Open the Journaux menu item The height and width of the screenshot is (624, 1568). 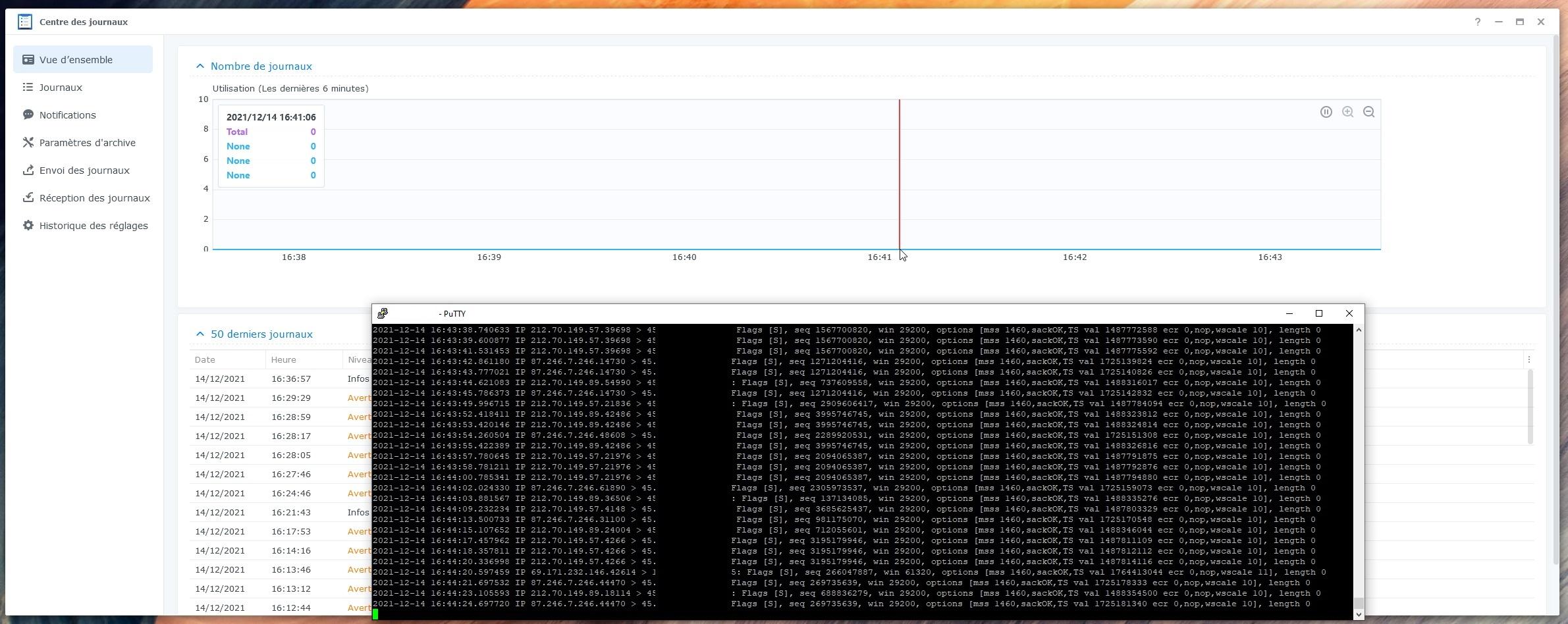61,88
